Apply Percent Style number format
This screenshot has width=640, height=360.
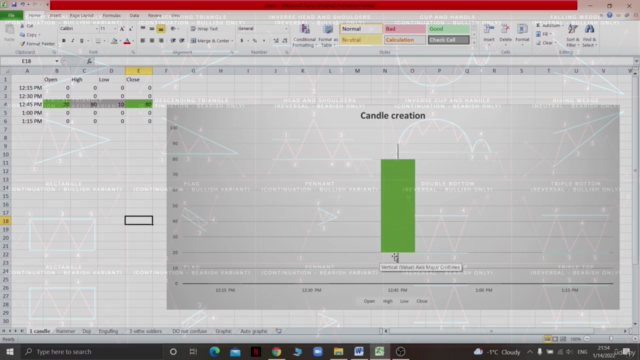tap(255, 41)
